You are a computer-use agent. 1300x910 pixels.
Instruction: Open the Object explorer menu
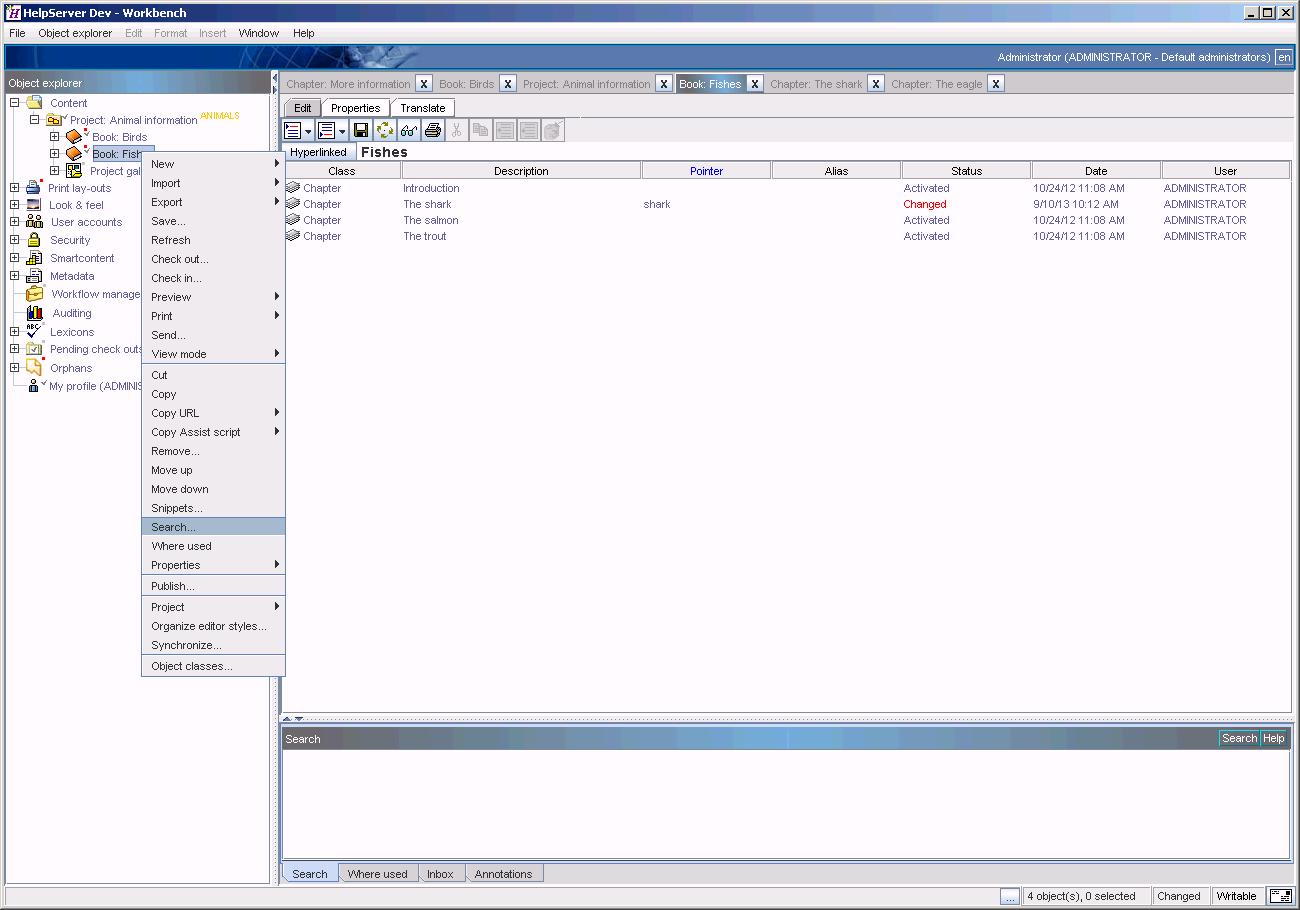[x=75, y=33]
